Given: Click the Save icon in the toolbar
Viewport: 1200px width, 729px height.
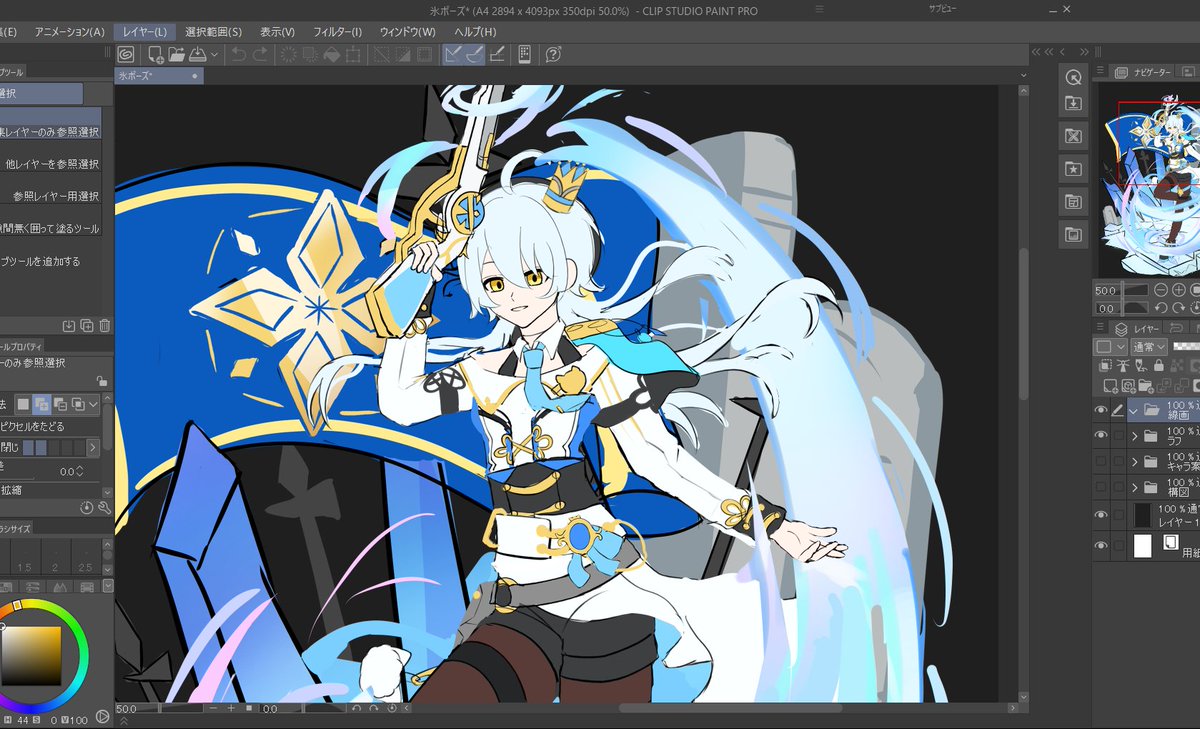Looking at the screenshot, I should click(200, 54).
